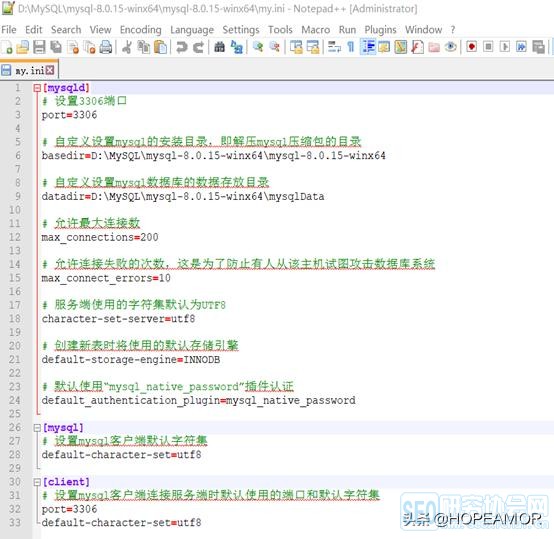554x539 pixels.
Task: Toggle Show All Characters pilcrow icon
Action: tap(351, 47)
